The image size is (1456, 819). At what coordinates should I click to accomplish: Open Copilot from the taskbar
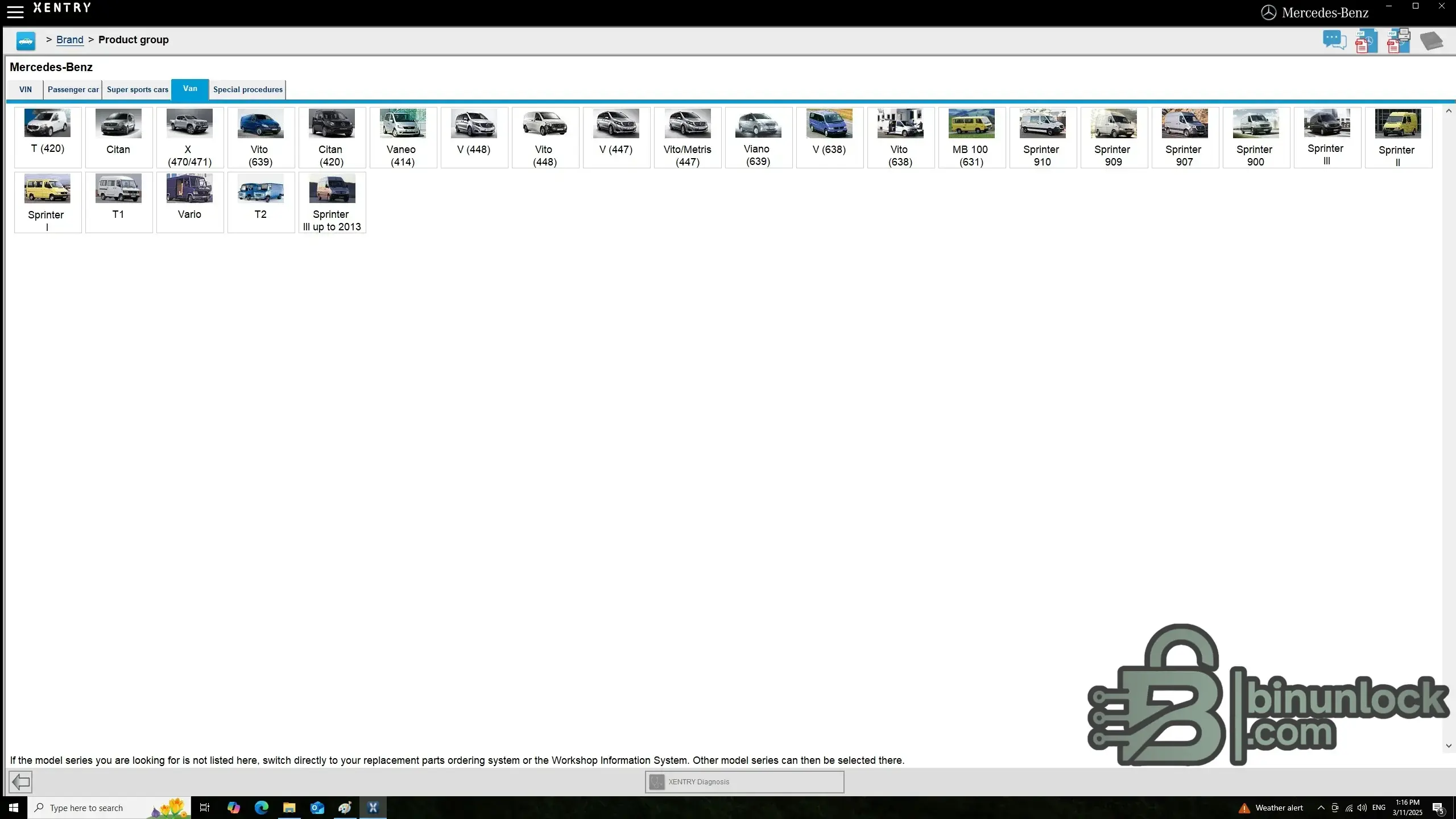pos(233,808)
